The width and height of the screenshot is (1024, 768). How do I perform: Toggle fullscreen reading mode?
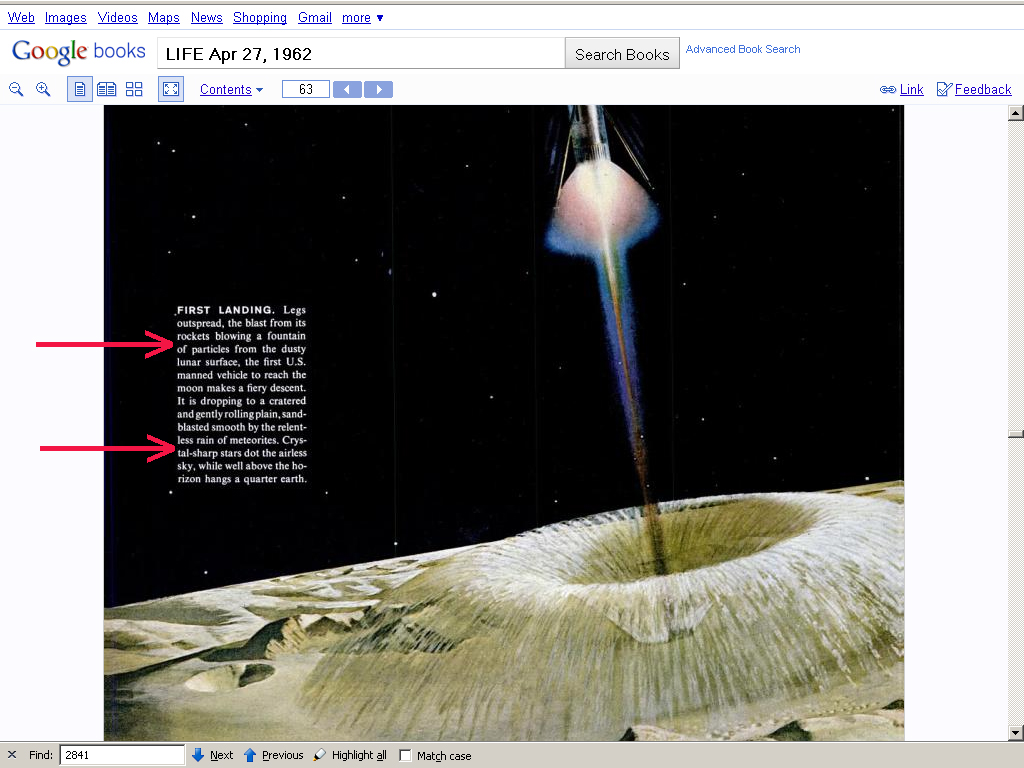coord(171,89)
